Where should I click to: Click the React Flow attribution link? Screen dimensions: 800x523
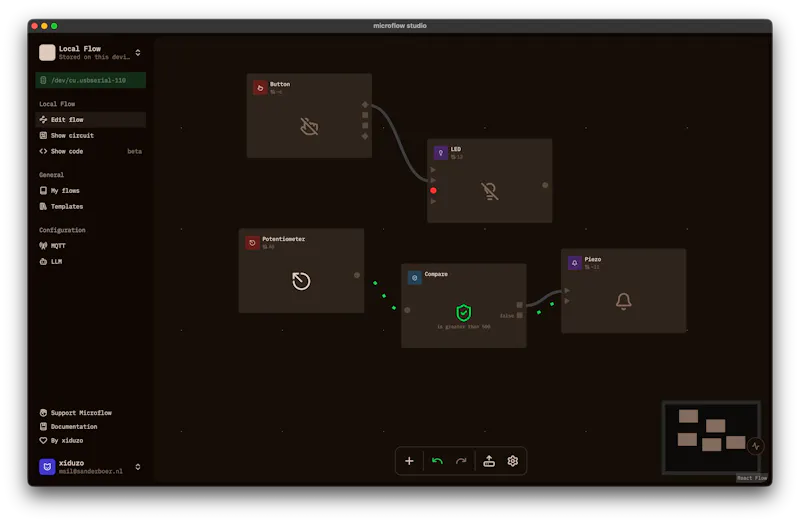752,478
